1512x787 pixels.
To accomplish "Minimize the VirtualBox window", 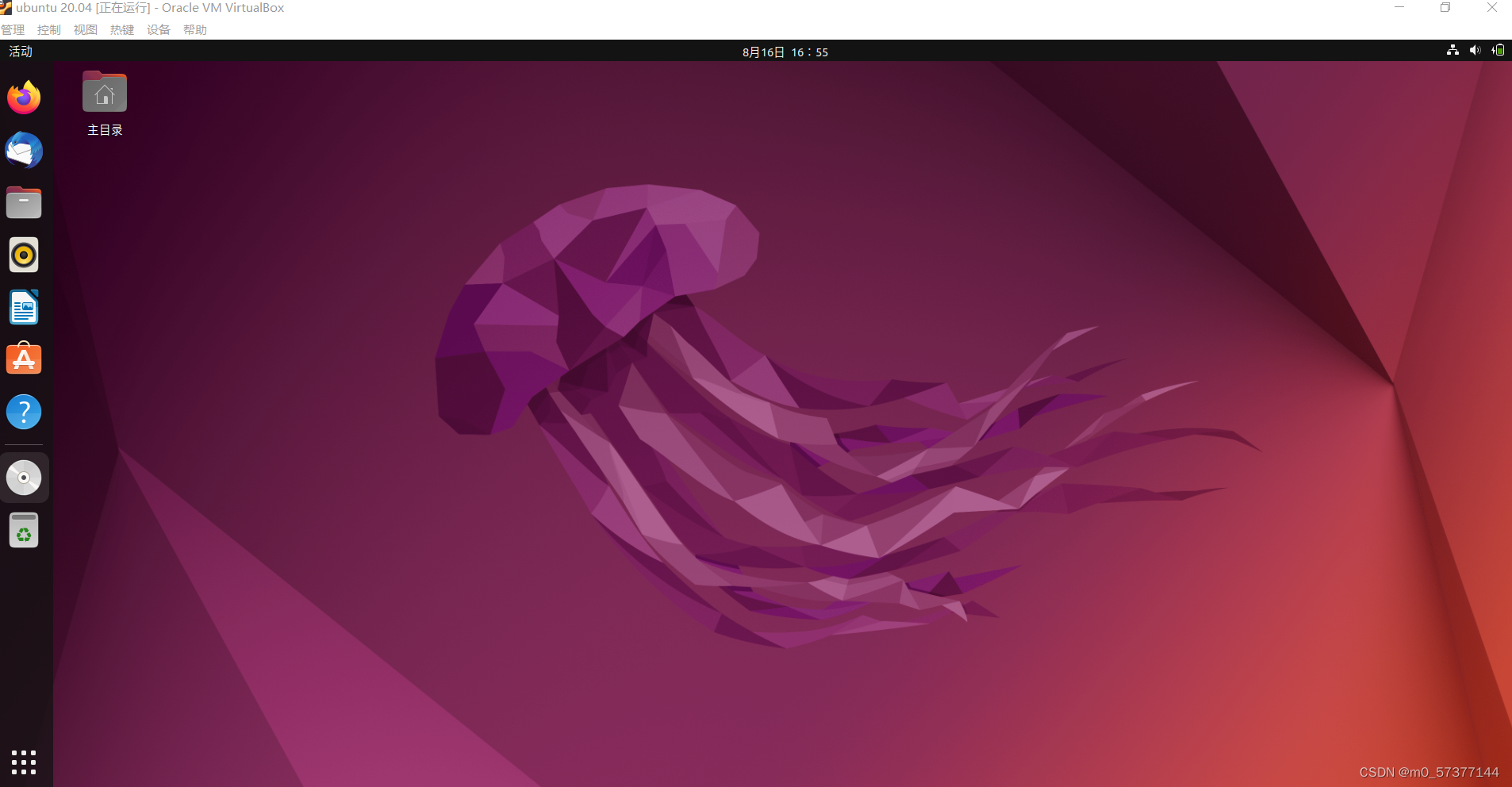I will (1399, 8).
